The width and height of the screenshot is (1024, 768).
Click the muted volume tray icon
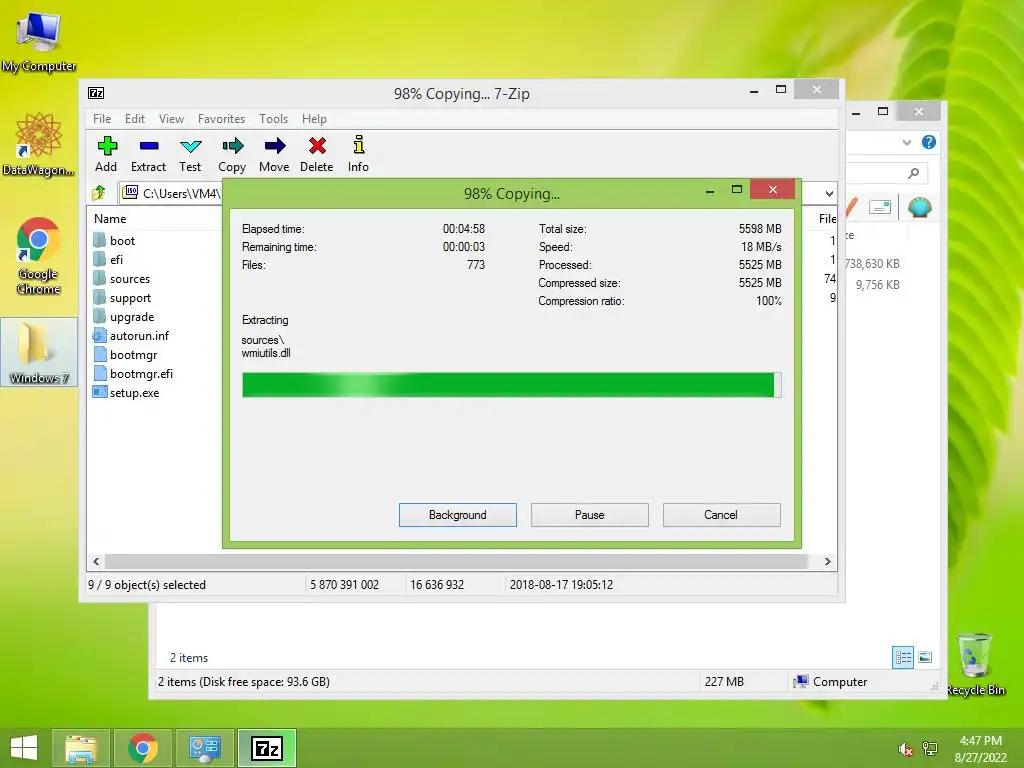(x=905, y=749)
